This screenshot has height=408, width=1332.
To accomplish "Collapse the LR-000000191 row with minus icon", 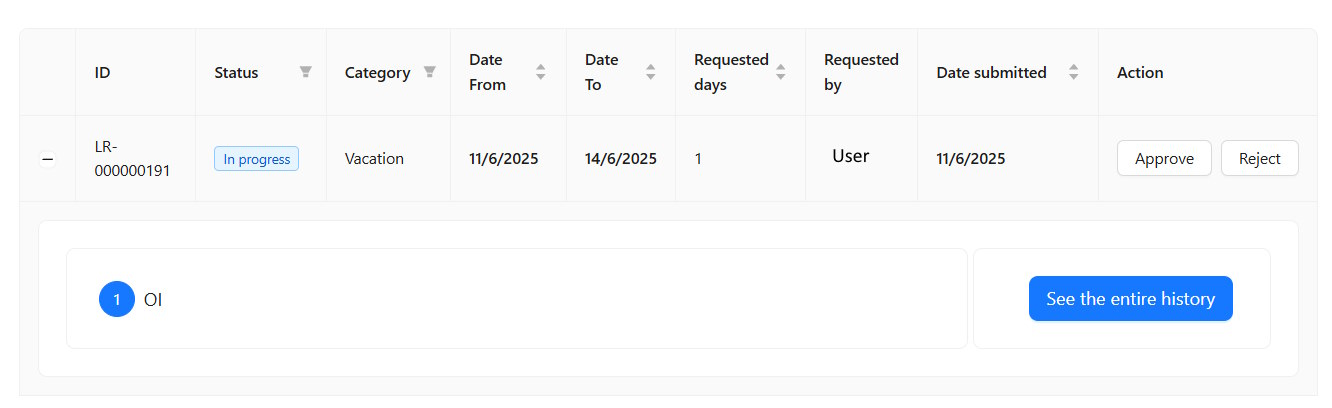I will (47, 159).
